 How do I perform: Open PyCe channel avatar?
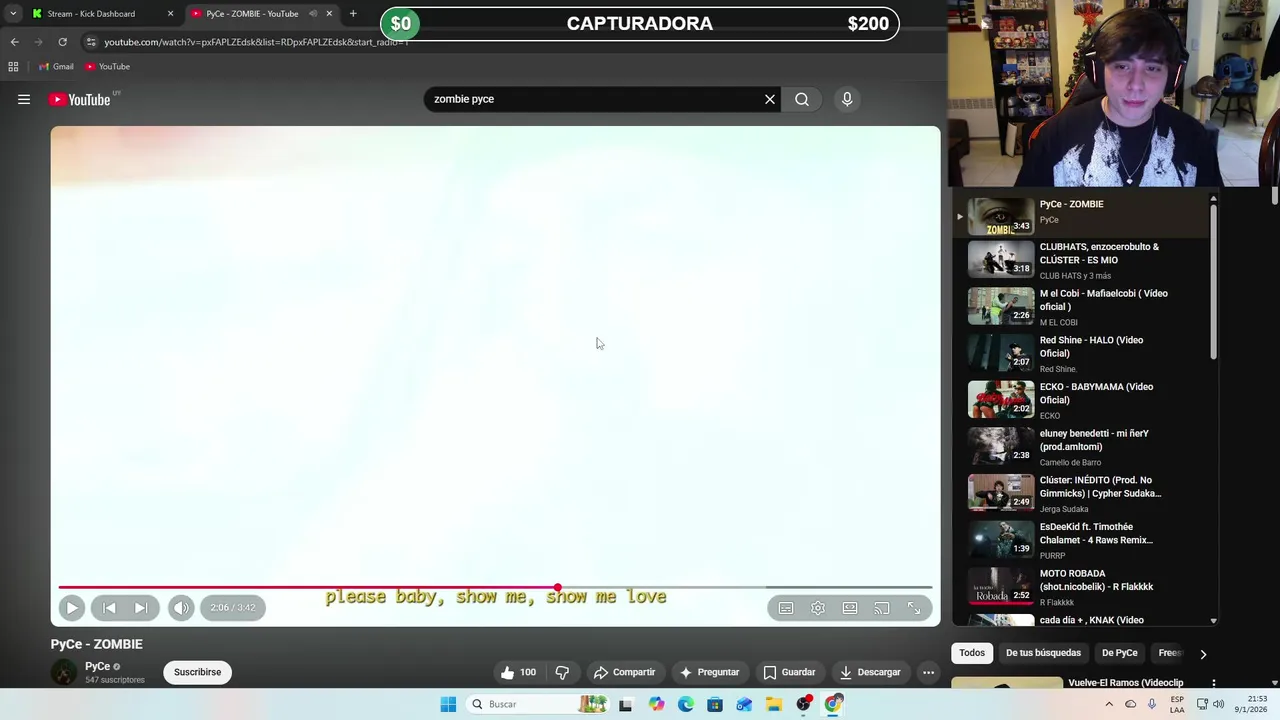(64, 672)
